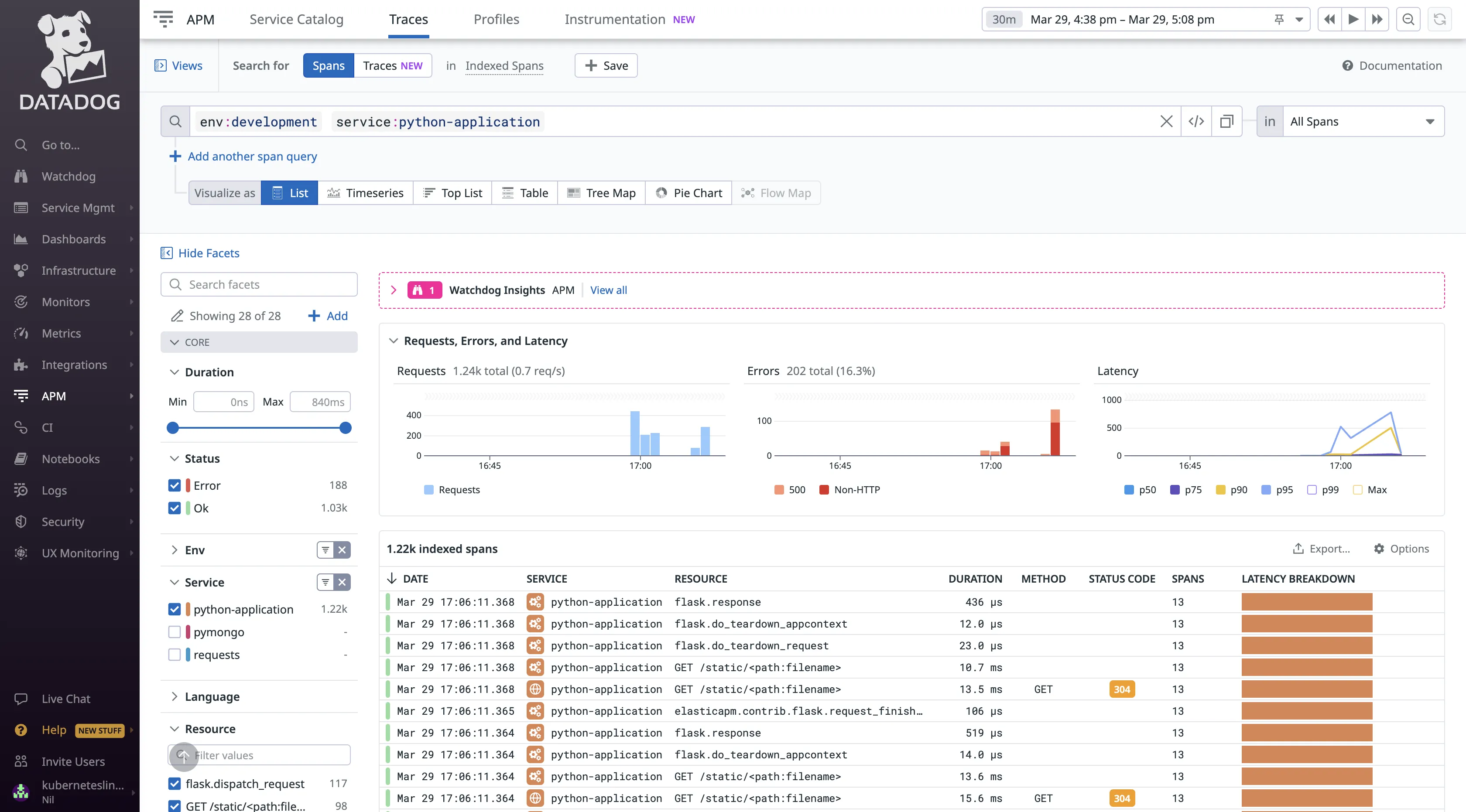Collapse the CORE facet group

click(x=259, y=342)
